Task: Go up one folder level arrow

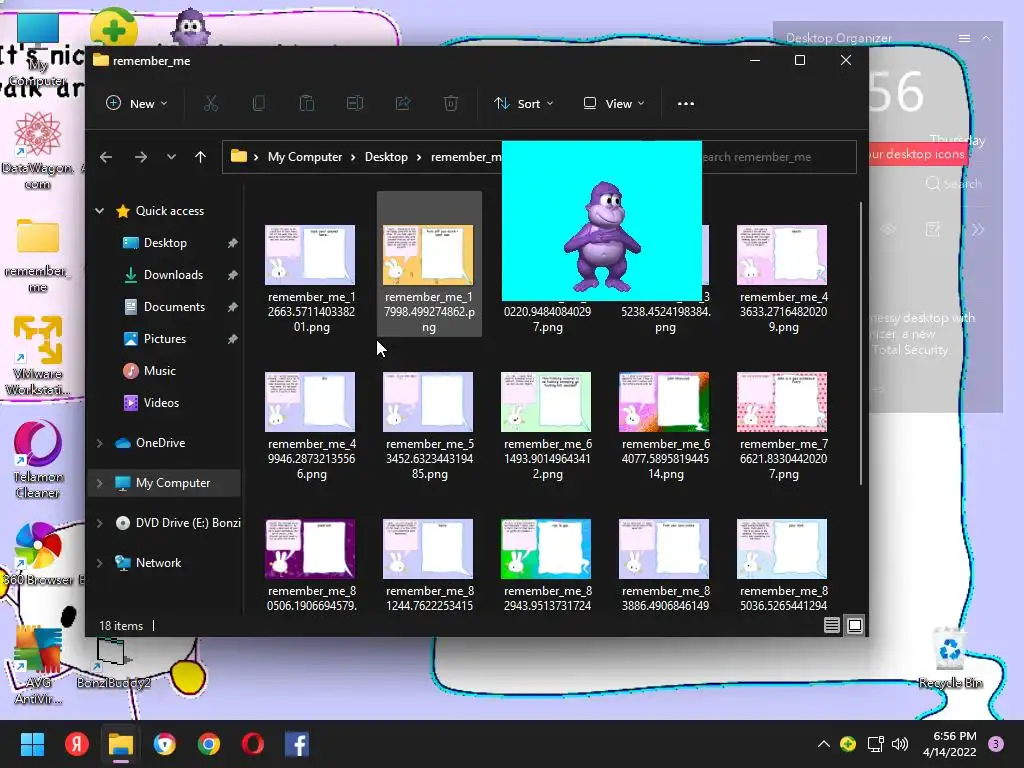Action: (x=200, y=157)
